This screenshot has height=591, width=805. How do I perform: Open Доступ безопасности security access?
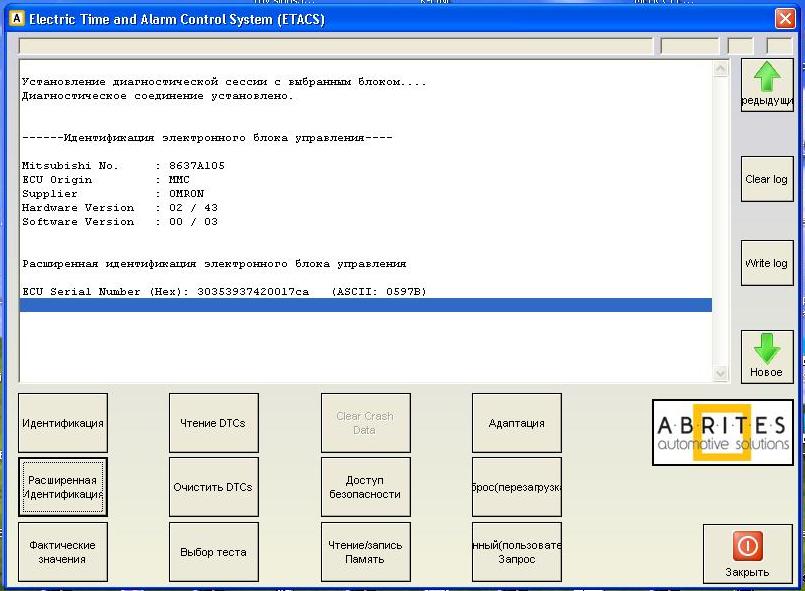[x=365, y=487]
